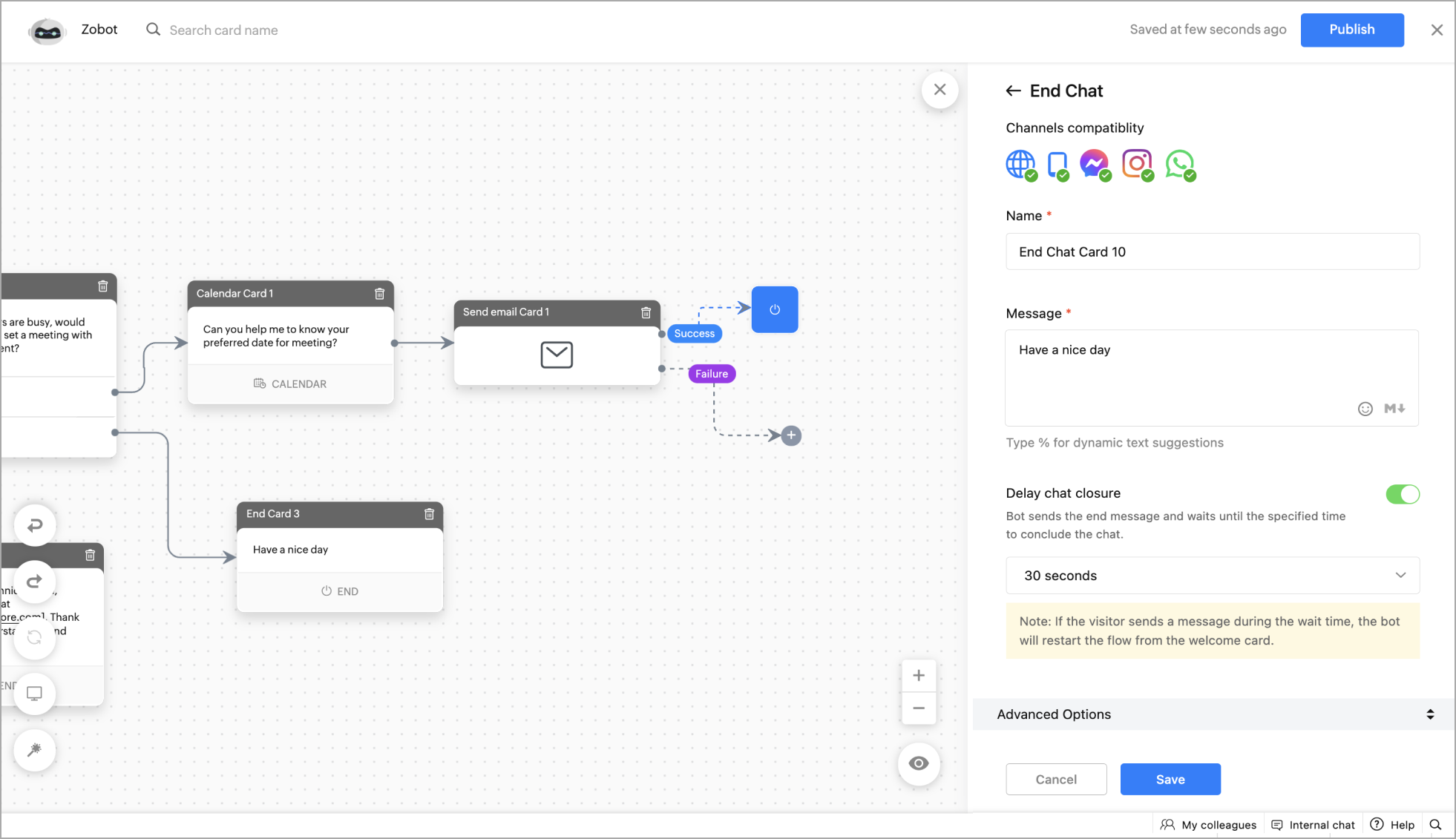Viewport: 1456px width, 839px height.
Task: Zoom in the canvas with plus
Action: point(919,675)
